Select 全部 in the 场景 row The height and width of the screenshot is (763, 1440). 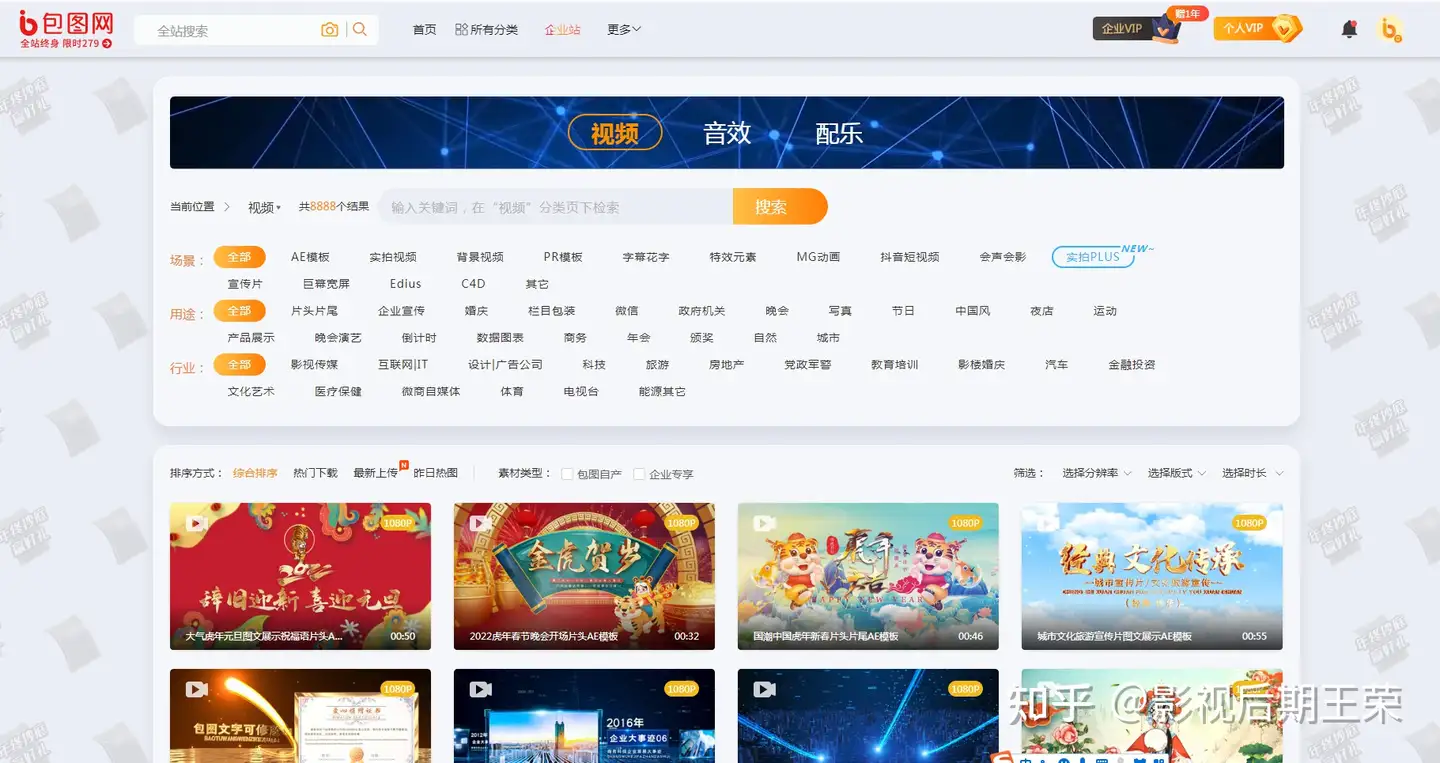pos(239,257)
